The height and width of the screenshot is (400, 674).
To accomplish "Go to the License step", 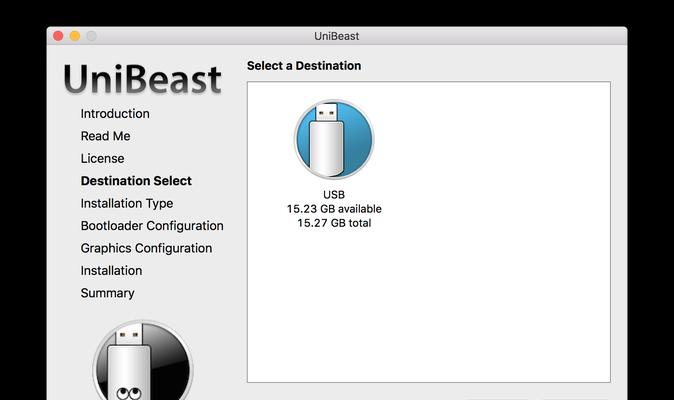I will click(102, 159).
